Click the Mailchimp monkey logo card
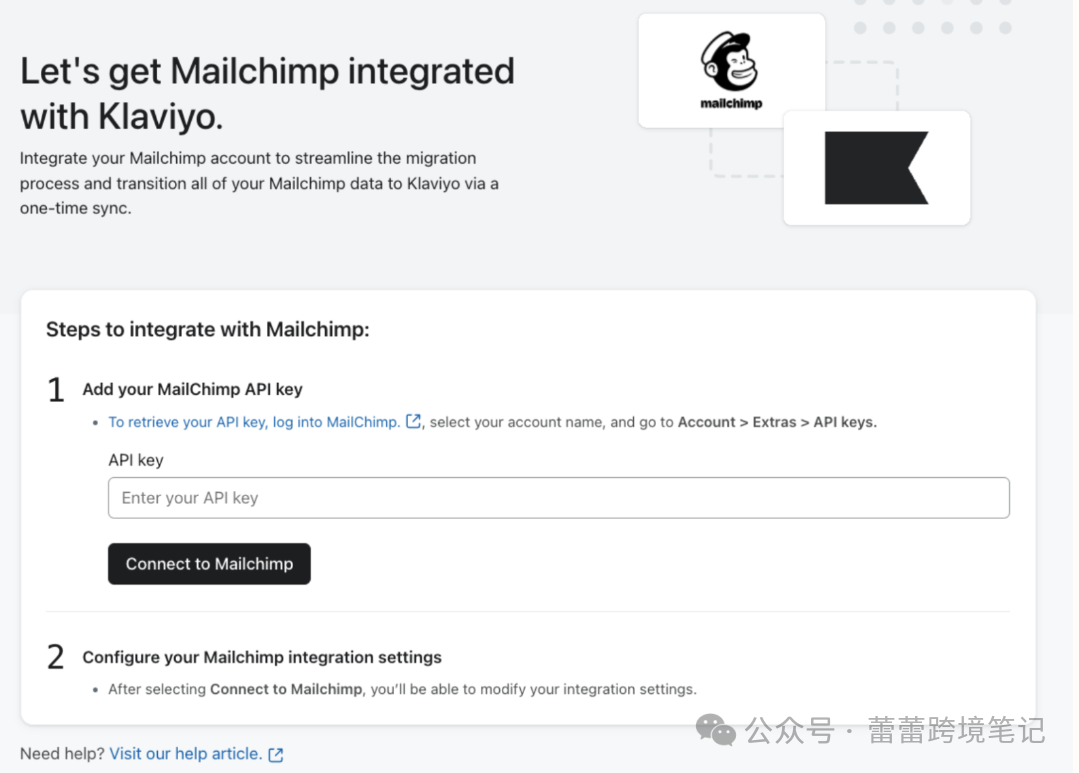1079x773 pixels. point(731,70)
